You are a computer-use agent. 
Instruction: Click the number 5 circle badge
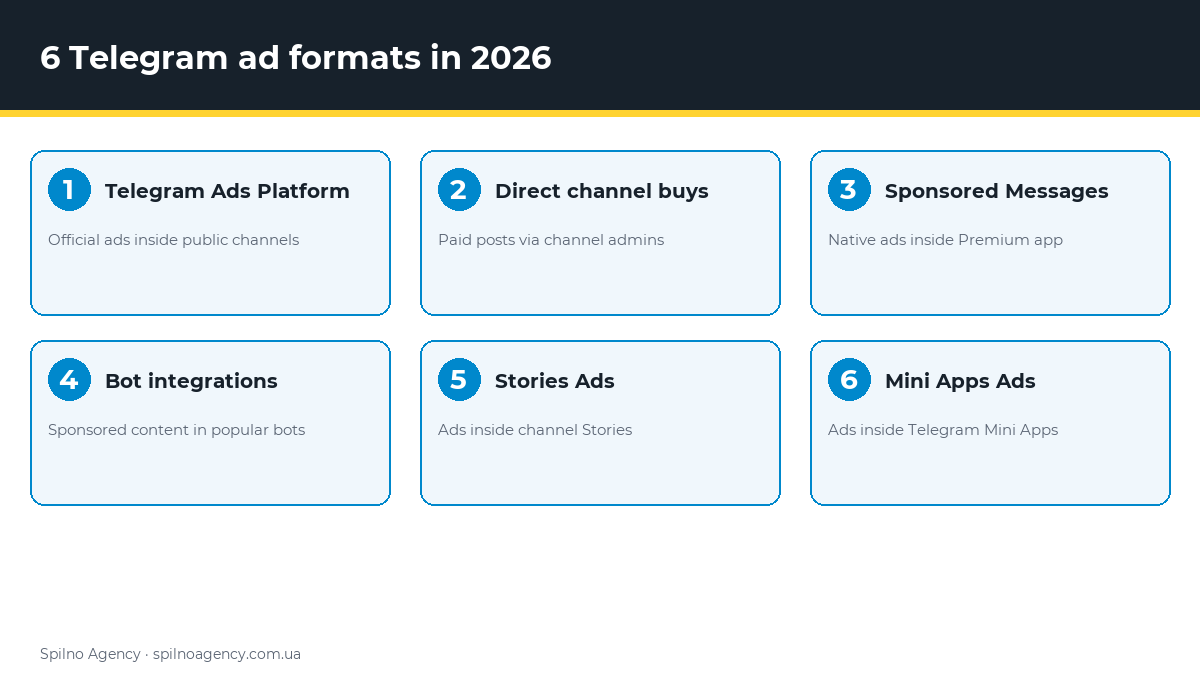[x=459, y=379]
